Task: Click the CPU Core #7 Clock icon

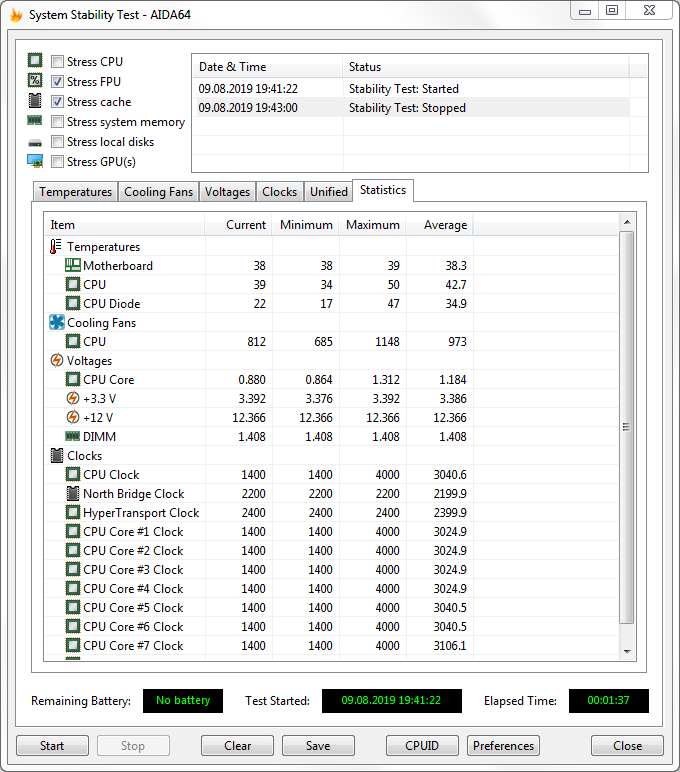Action: (73, 645)
